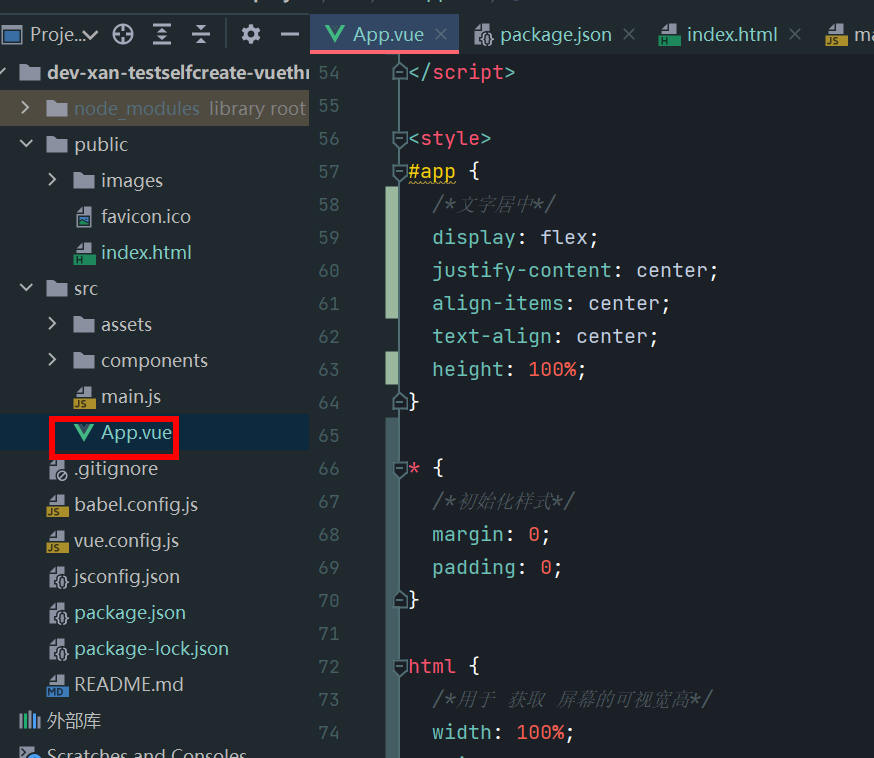Open the Project panel settings gear
The image size is (874, 758).
[250, 34]
